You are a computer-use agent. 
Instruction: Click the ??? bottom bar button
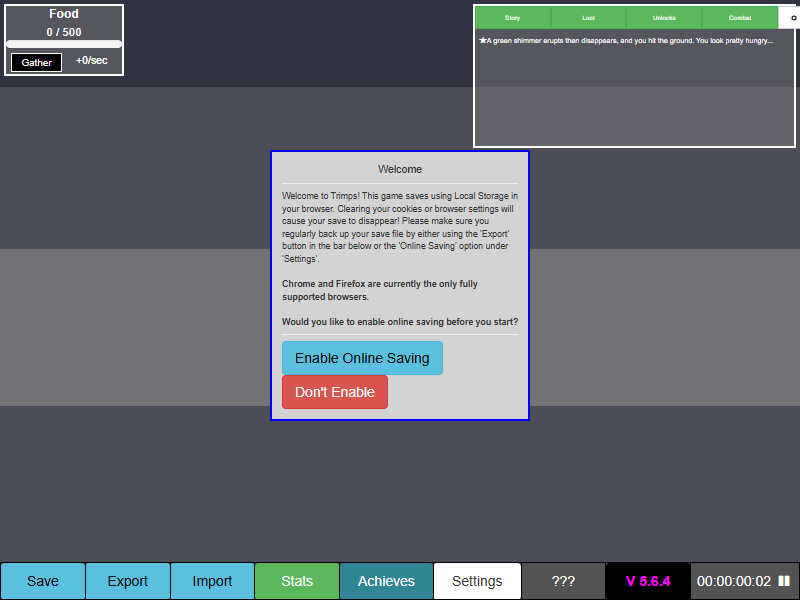pos(563,581)
